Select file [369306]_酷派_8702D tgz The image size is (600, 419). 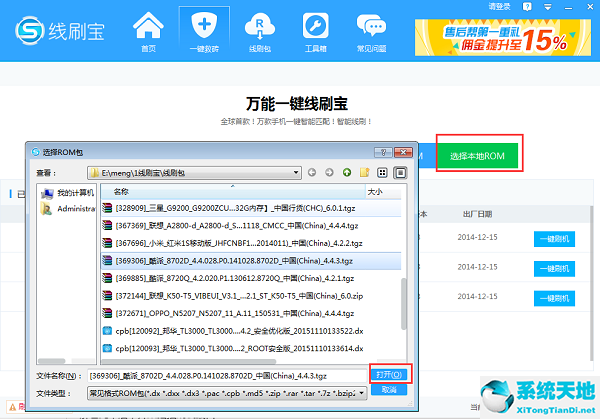click(251, 261)
